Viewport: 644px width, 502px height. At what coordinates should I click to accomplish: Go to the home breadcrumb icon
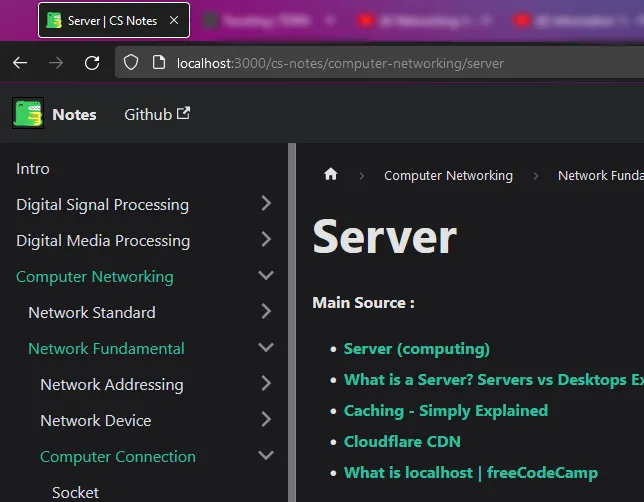331,174
